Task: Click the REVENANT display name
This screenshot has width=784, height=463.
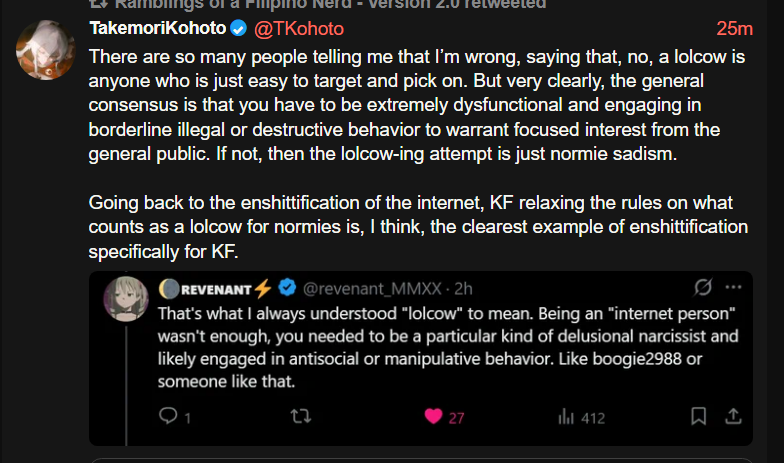Action: (216, 289)
